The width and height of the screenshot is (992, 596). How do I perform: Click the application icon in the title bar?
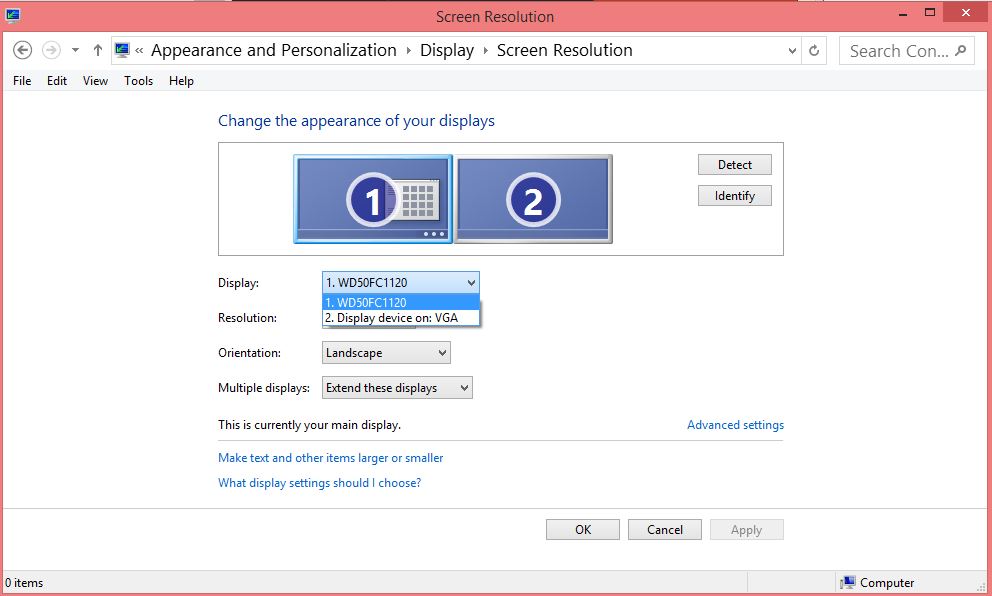point(14,15)
